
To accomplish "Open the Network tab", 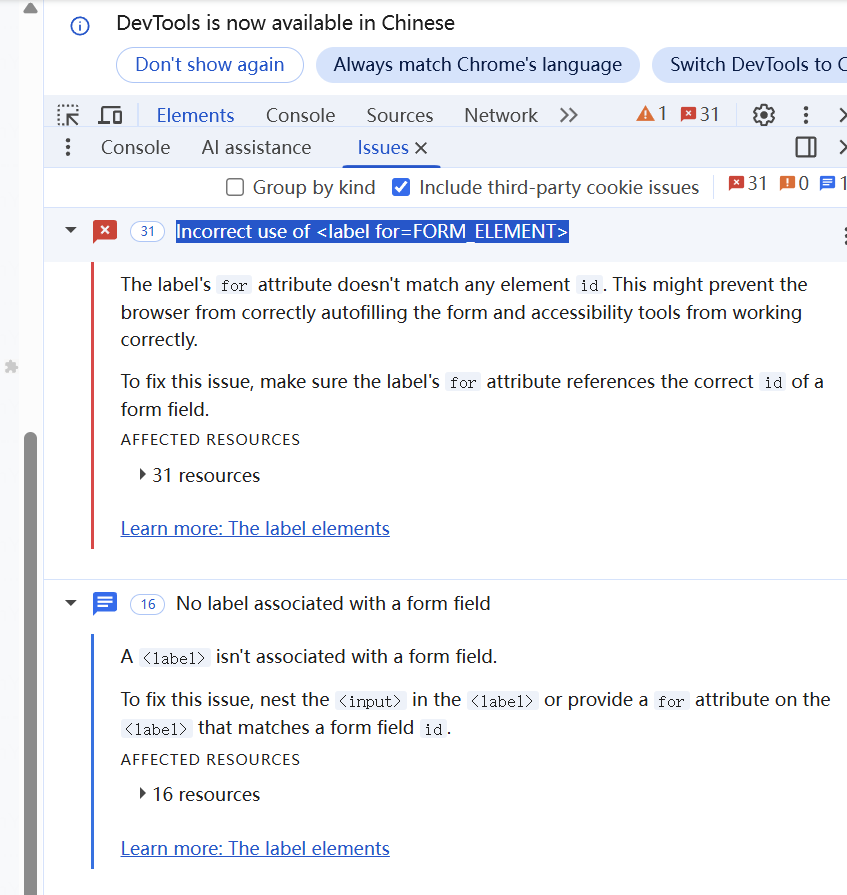I will pos(501,115).
